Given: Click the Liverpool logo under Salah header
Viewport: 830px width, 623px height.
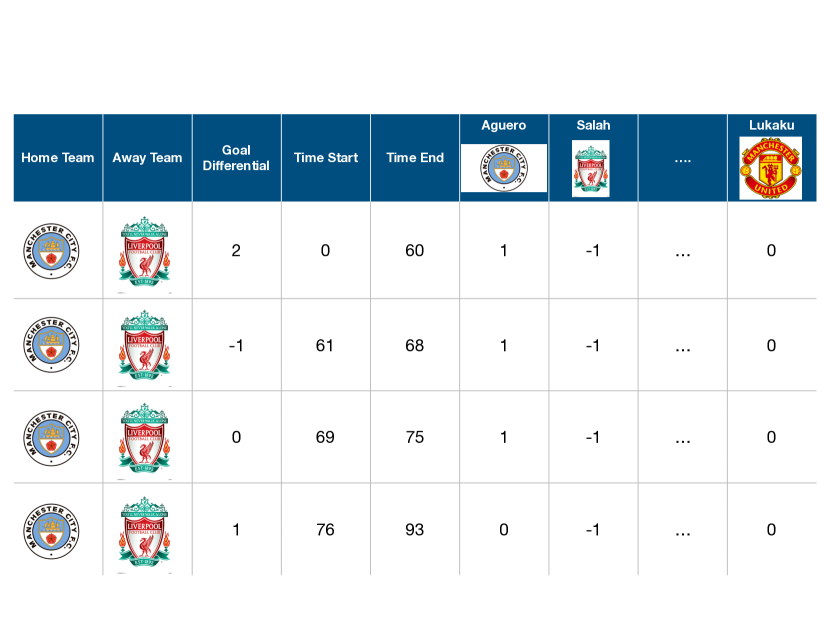Looking at the screenshot, I should pos(591,169).
